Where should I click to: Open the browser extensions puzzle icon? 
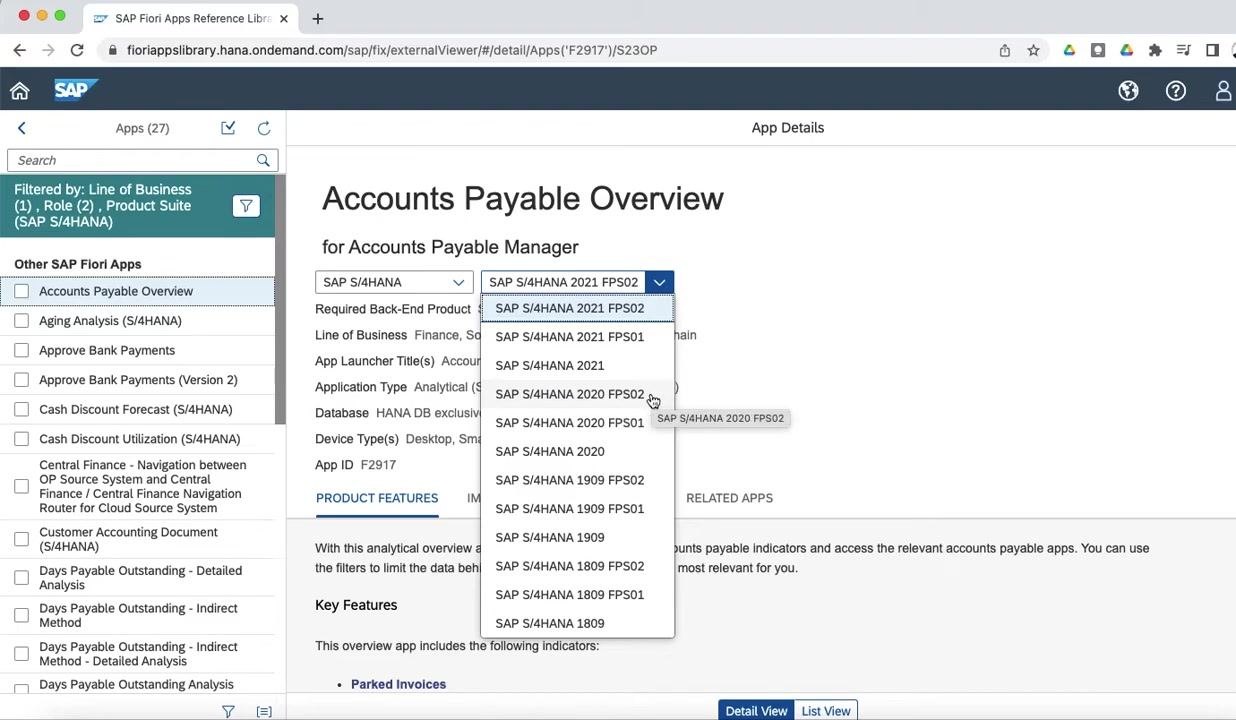pyautogui.click(x=1155, y=50)
